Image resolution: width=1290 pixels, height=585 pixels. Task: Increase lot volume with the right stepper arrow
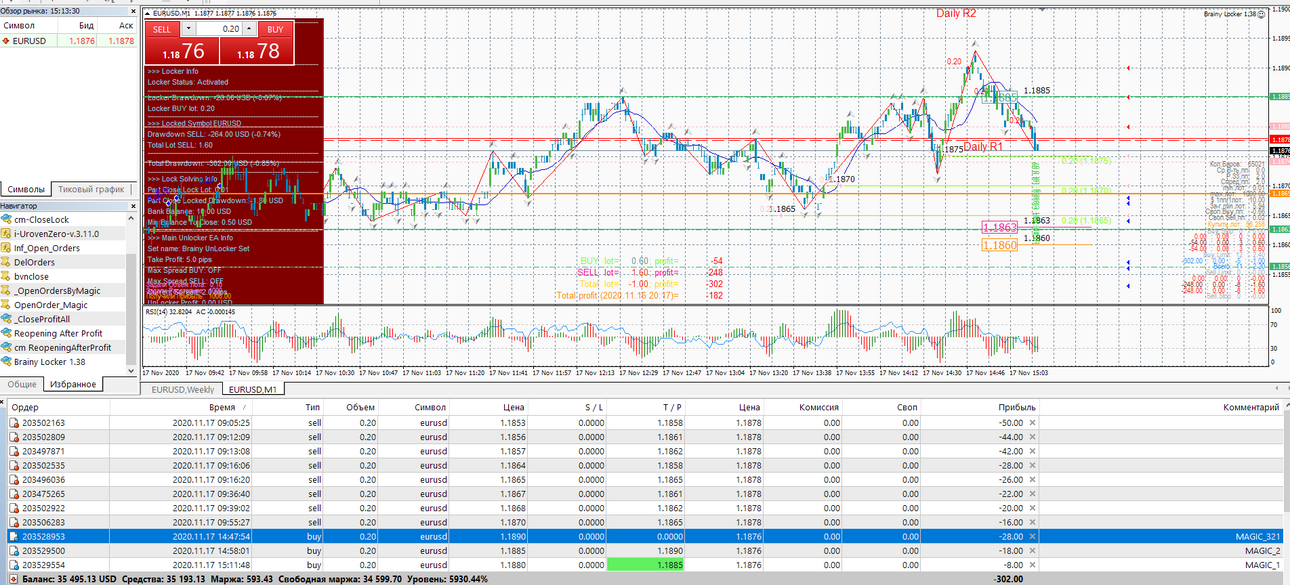pos(250,30)
